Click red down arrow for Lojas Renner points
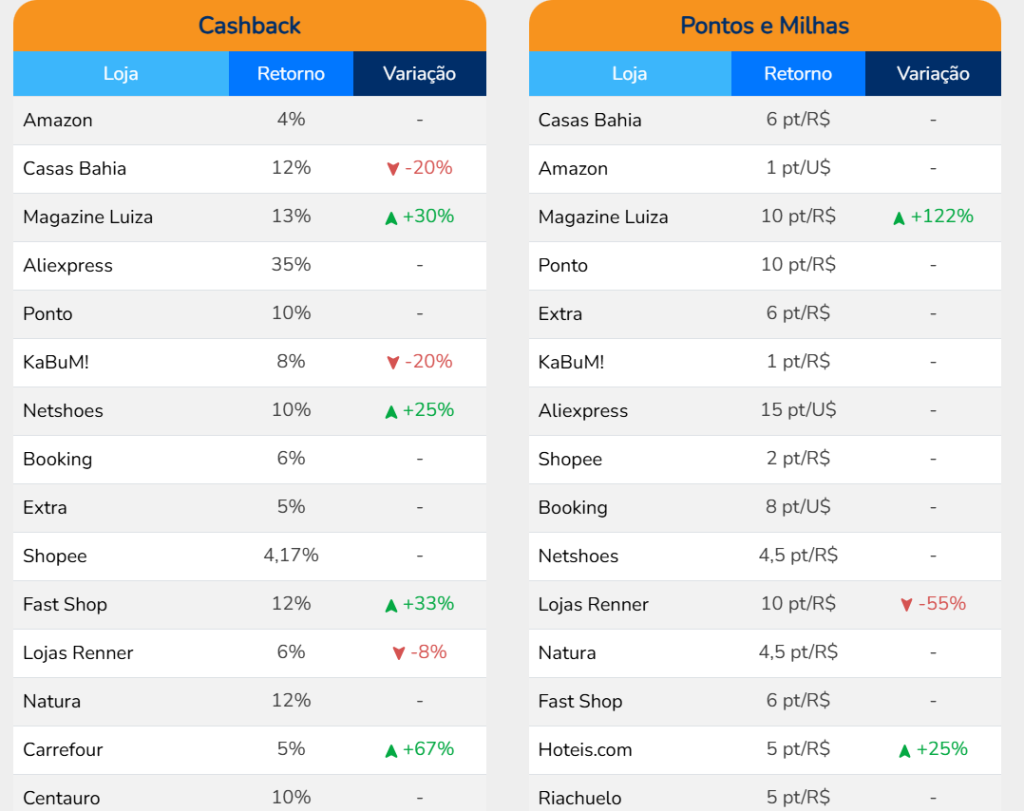This screenshot has width=1024, height=811. (906, 605)
